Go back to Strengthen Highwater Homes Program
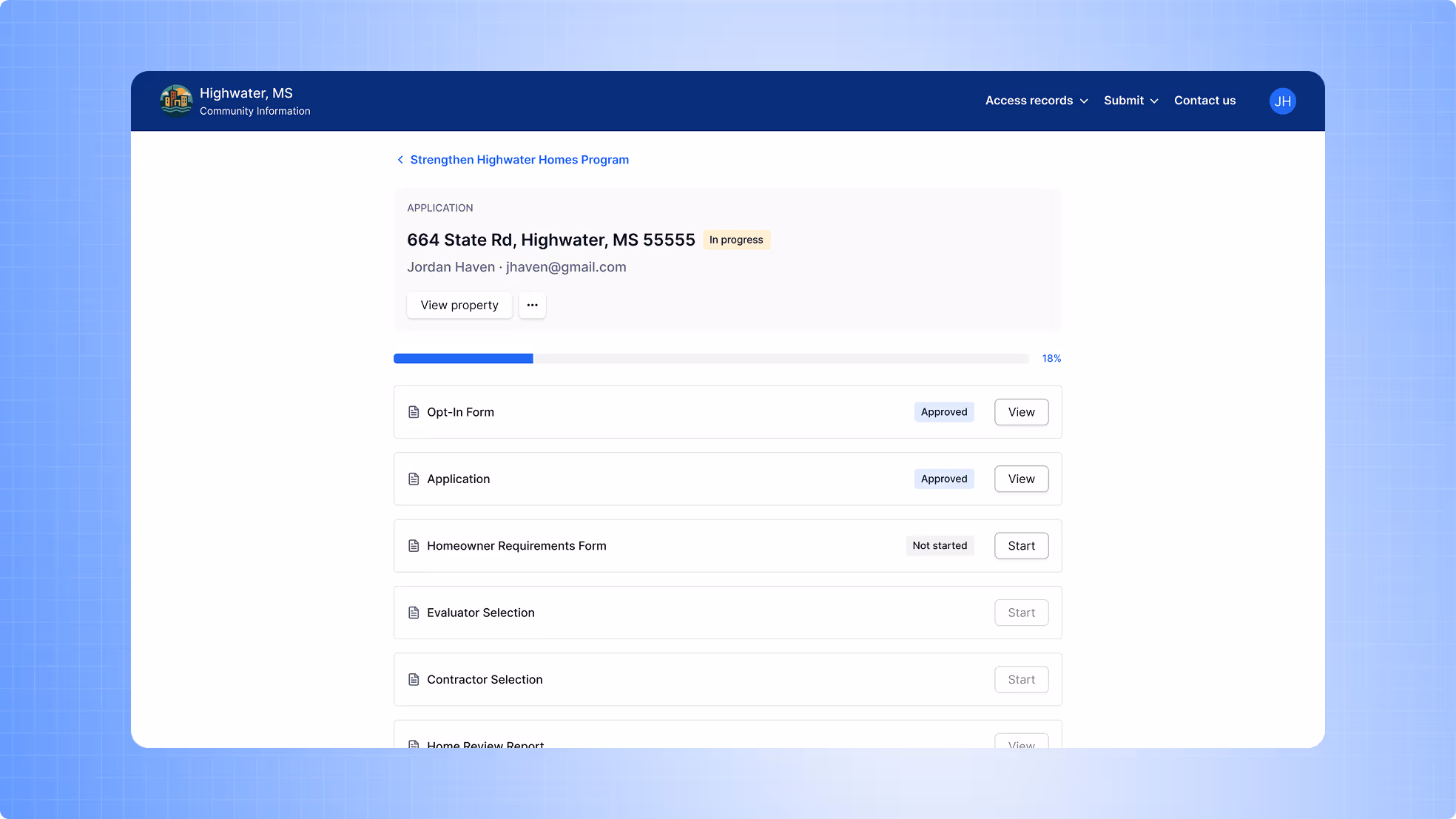 pos(519,160)
